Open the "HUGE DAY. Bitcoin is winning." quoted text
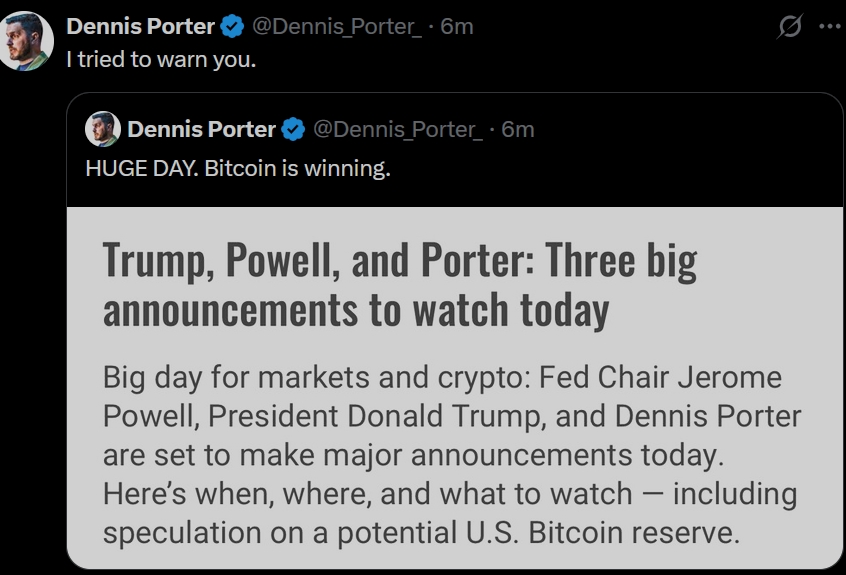 coord(238,168)
